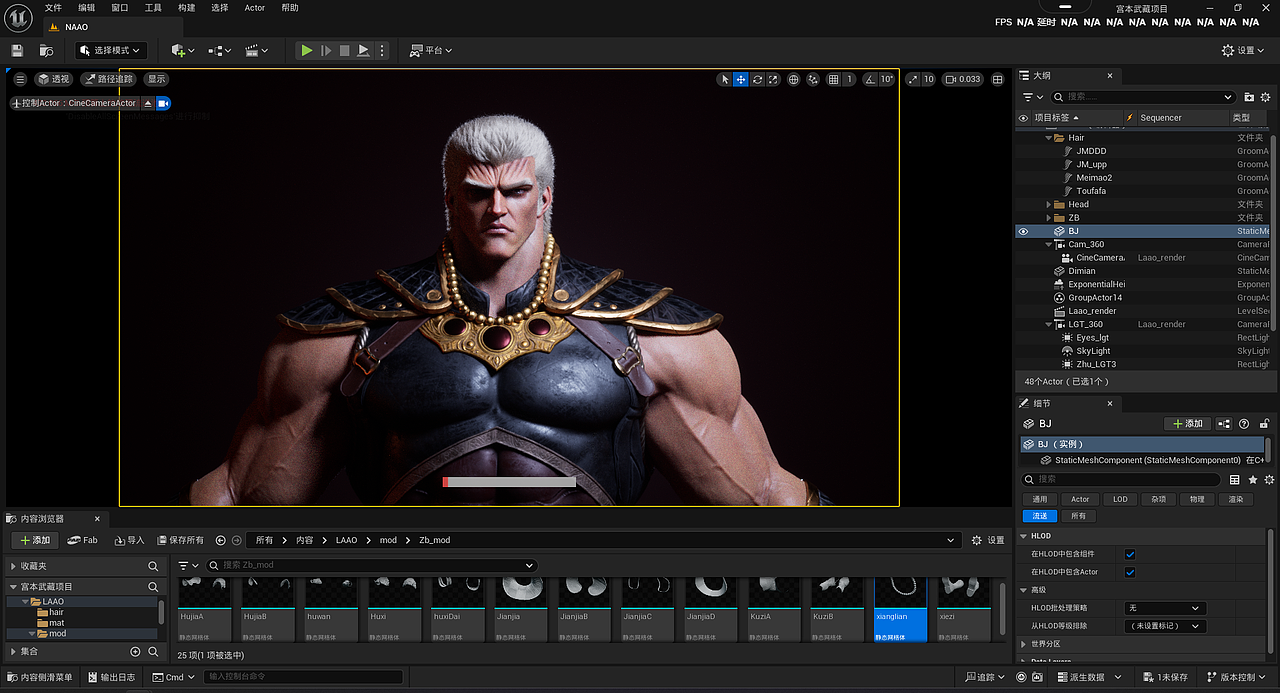
Task: Uncheck 在HLOD中包含Actor checkbox
Action: (x=1130, y=572)
